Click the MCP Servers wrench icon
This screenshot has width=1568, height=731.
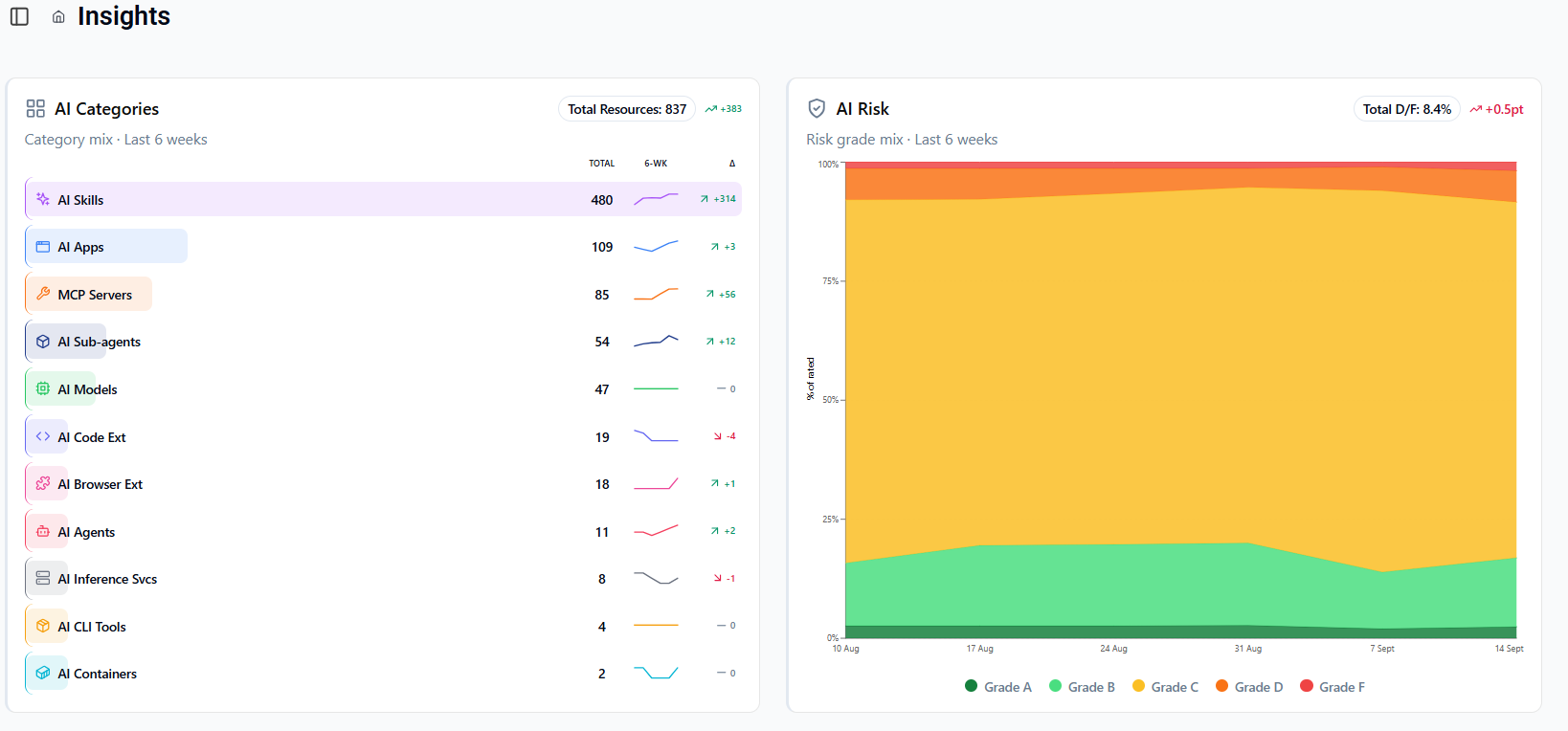(43, 294)
